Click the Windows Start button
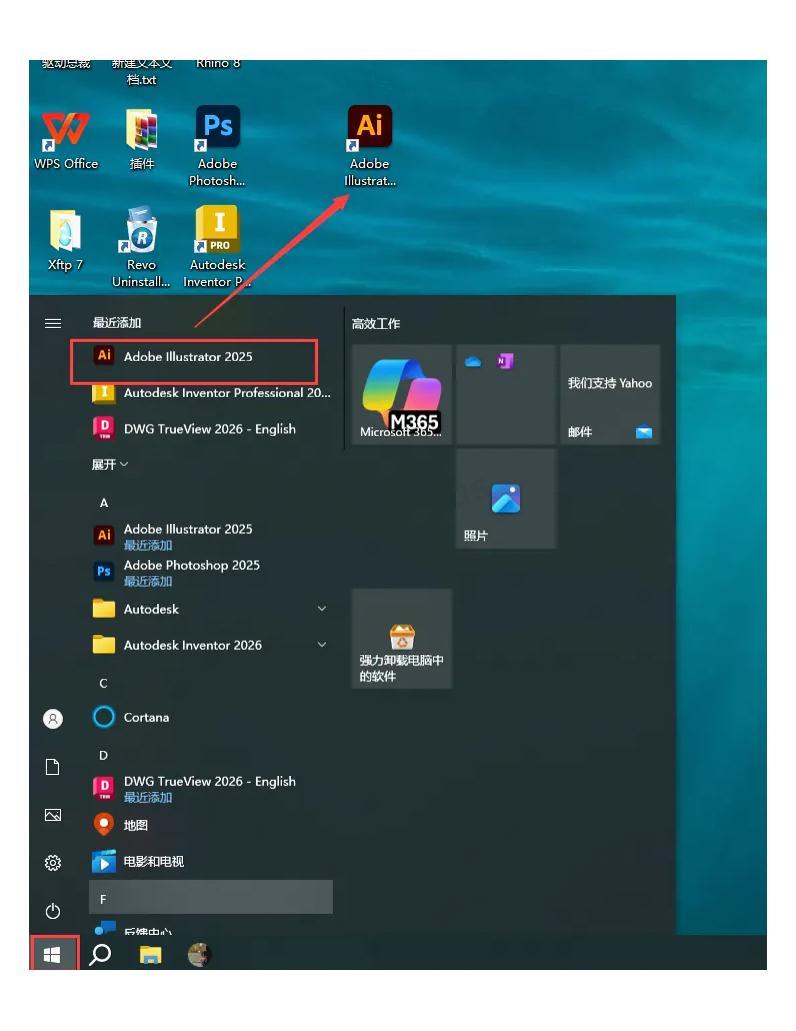Viewport: 796px width, 1031px height. pos(53,955)
